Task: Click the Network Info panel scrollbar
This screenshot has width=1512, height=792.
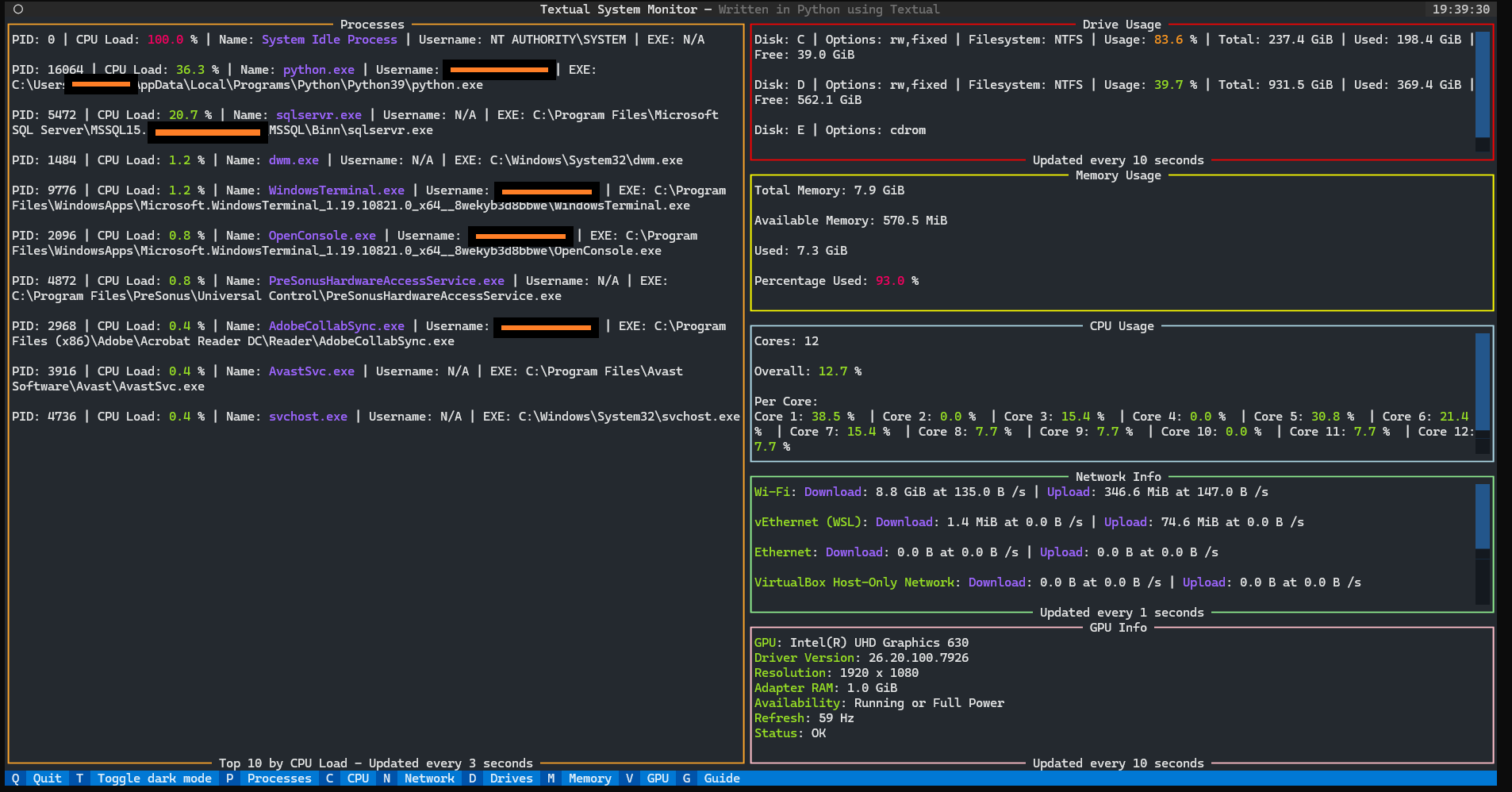Action: tap(1482, 516)
